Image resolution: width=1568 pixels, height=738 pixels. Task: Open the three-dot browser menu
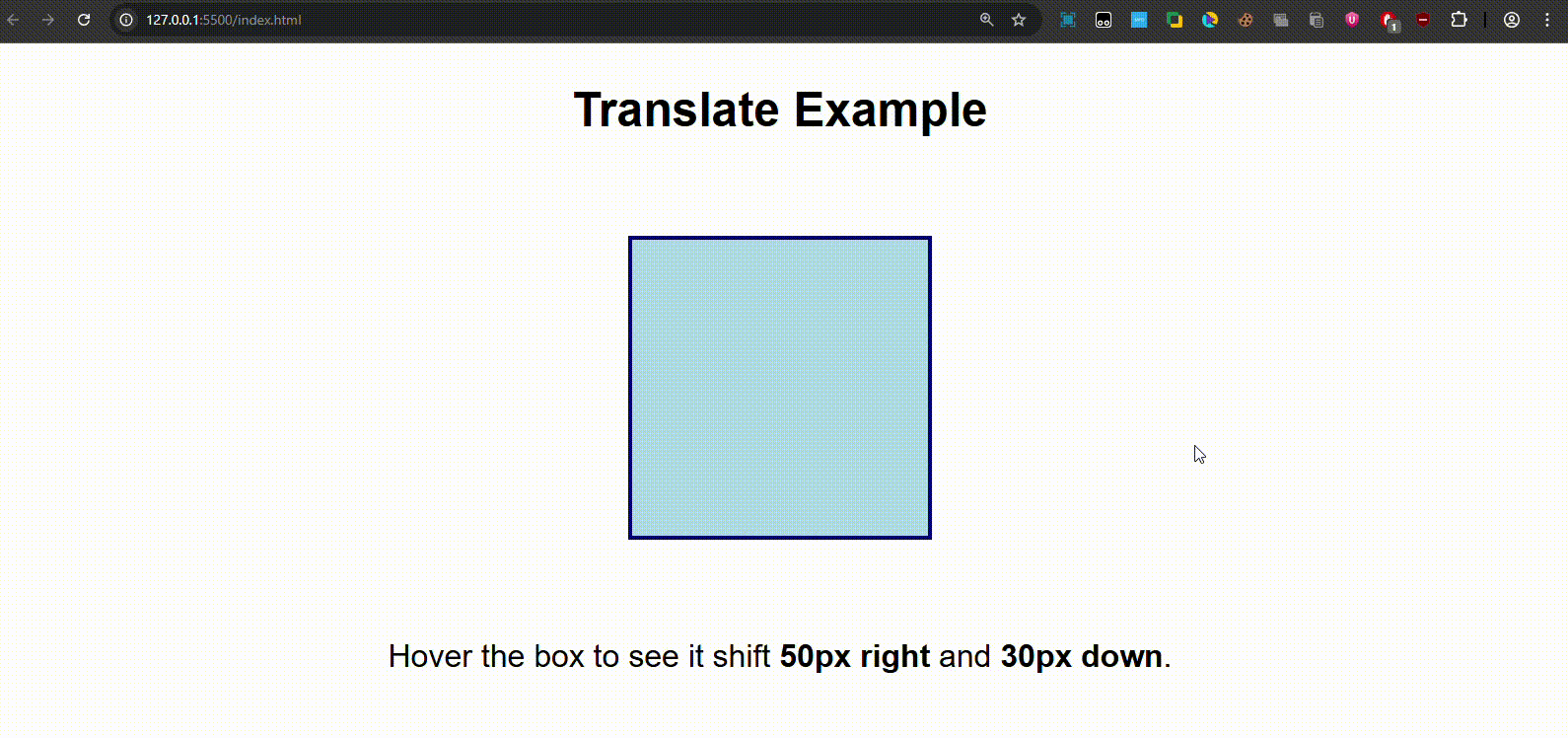point(1547,20)
